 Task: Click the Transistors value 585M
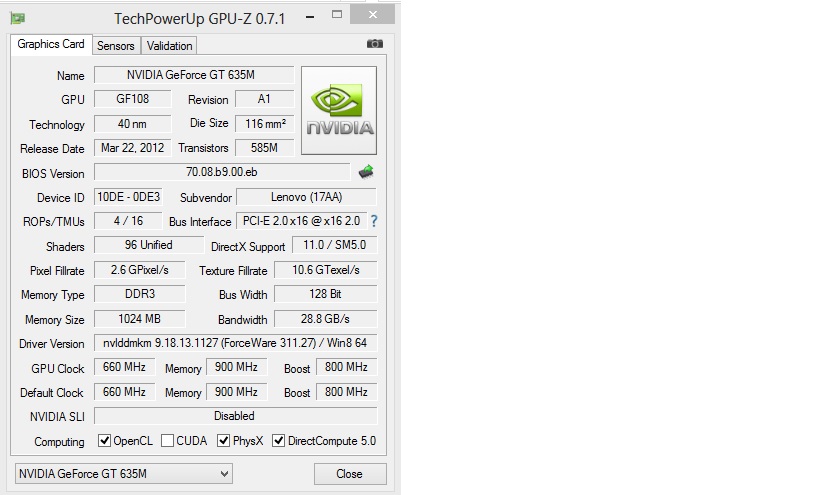click(x=264, y=148)
